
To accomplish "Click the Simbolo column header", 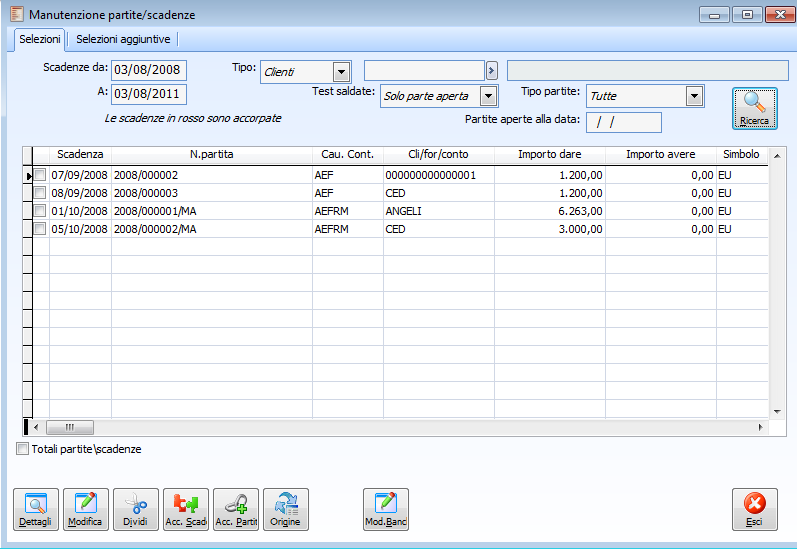I will pos(742,155).
